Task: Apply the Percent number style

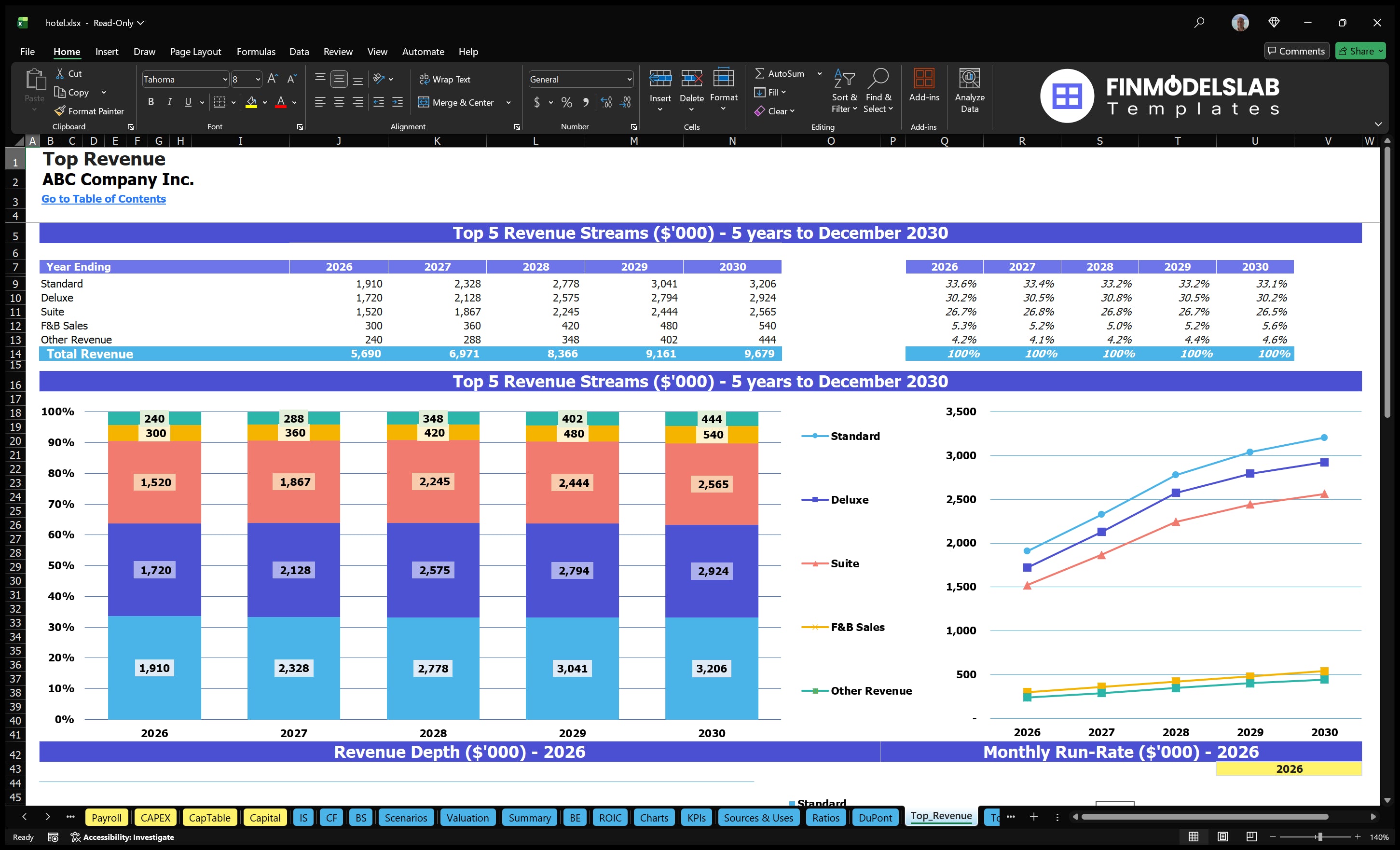Action: point(566,103)
